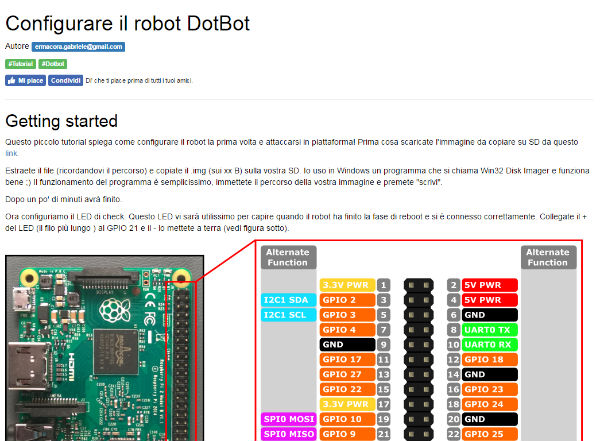Click the 'GND' label at pin 9
This screenshot has height=441, width=600.
pos(347,345)
